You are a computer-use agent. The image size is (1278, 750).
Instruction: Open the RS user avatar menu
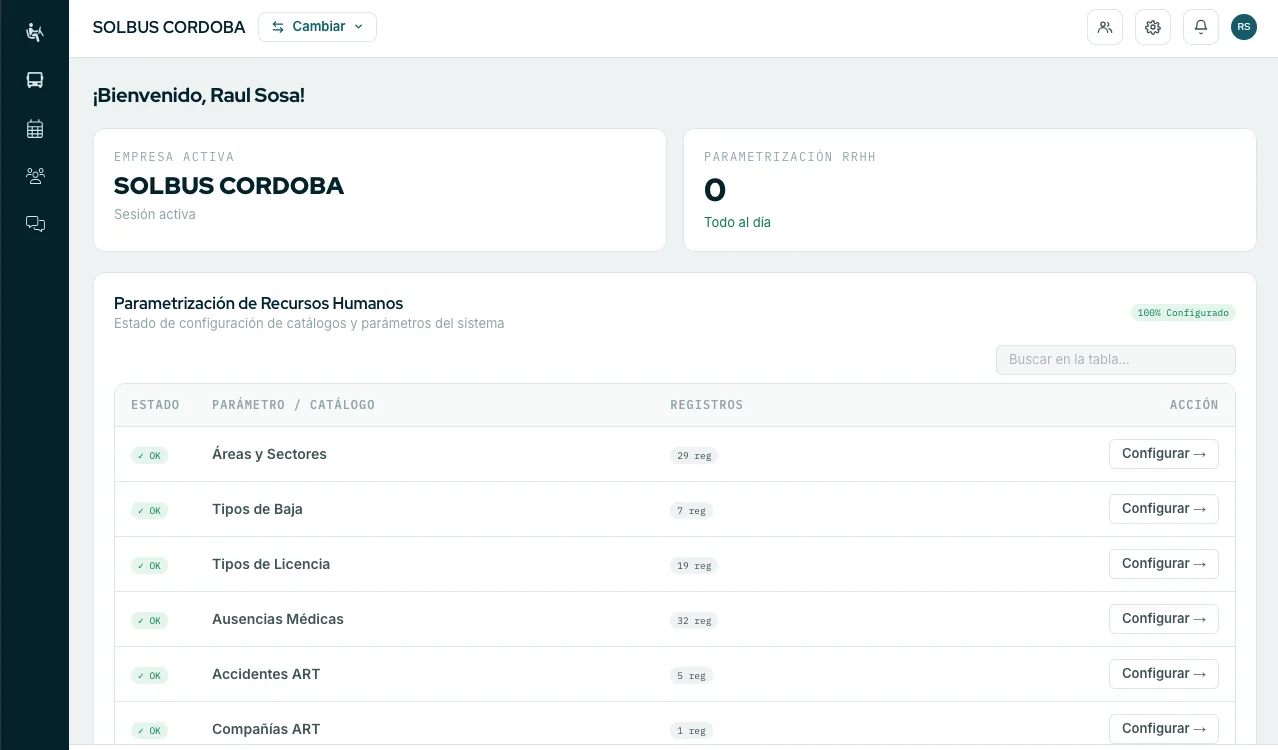point(1244,27)
